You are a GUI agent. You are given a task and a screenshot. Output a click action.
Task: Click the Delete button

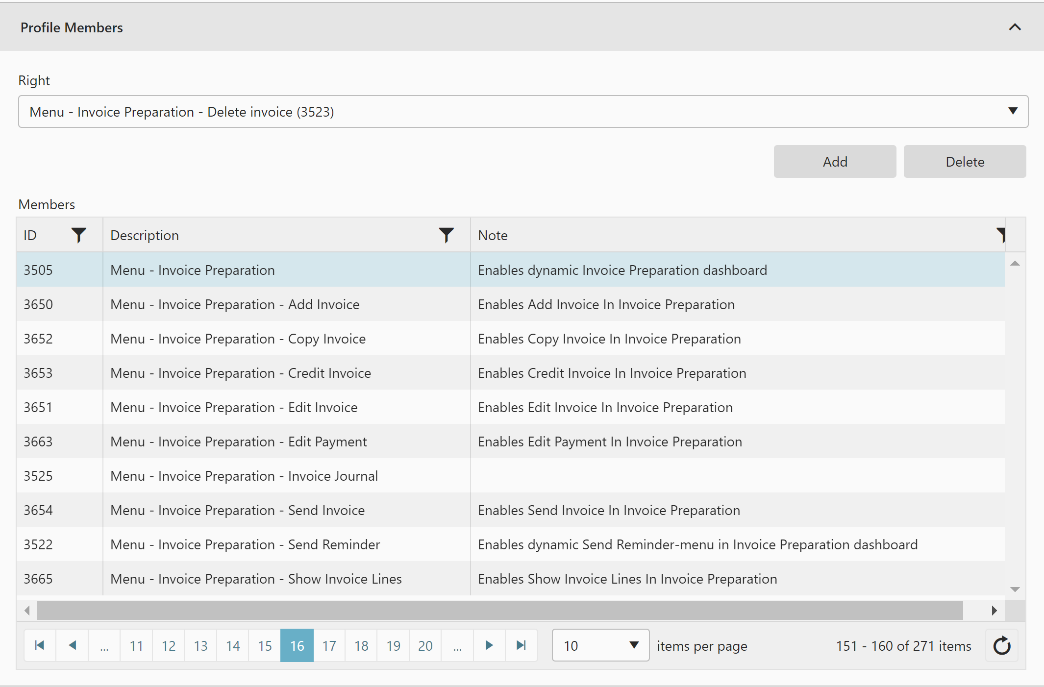965,162
